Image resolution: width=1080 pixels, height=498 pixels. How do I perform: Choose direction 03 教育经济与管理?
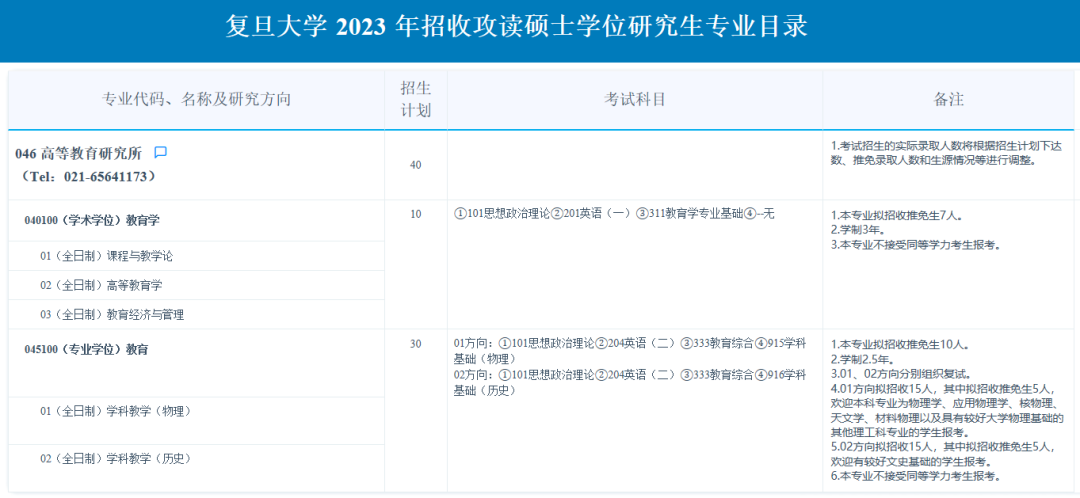112,314
